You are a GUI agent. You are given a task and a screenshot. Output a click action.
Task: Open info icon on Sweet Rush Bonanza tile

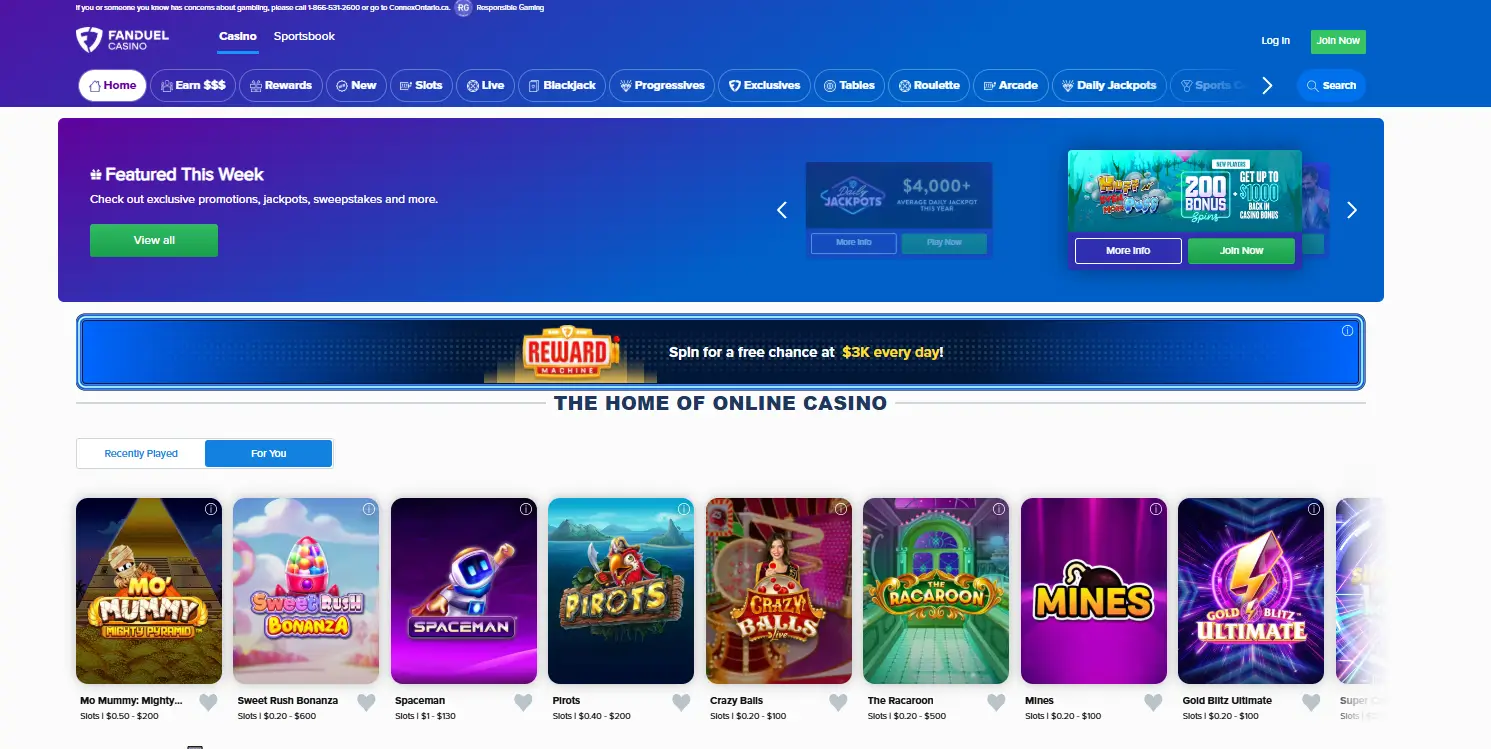click(368, 509)
